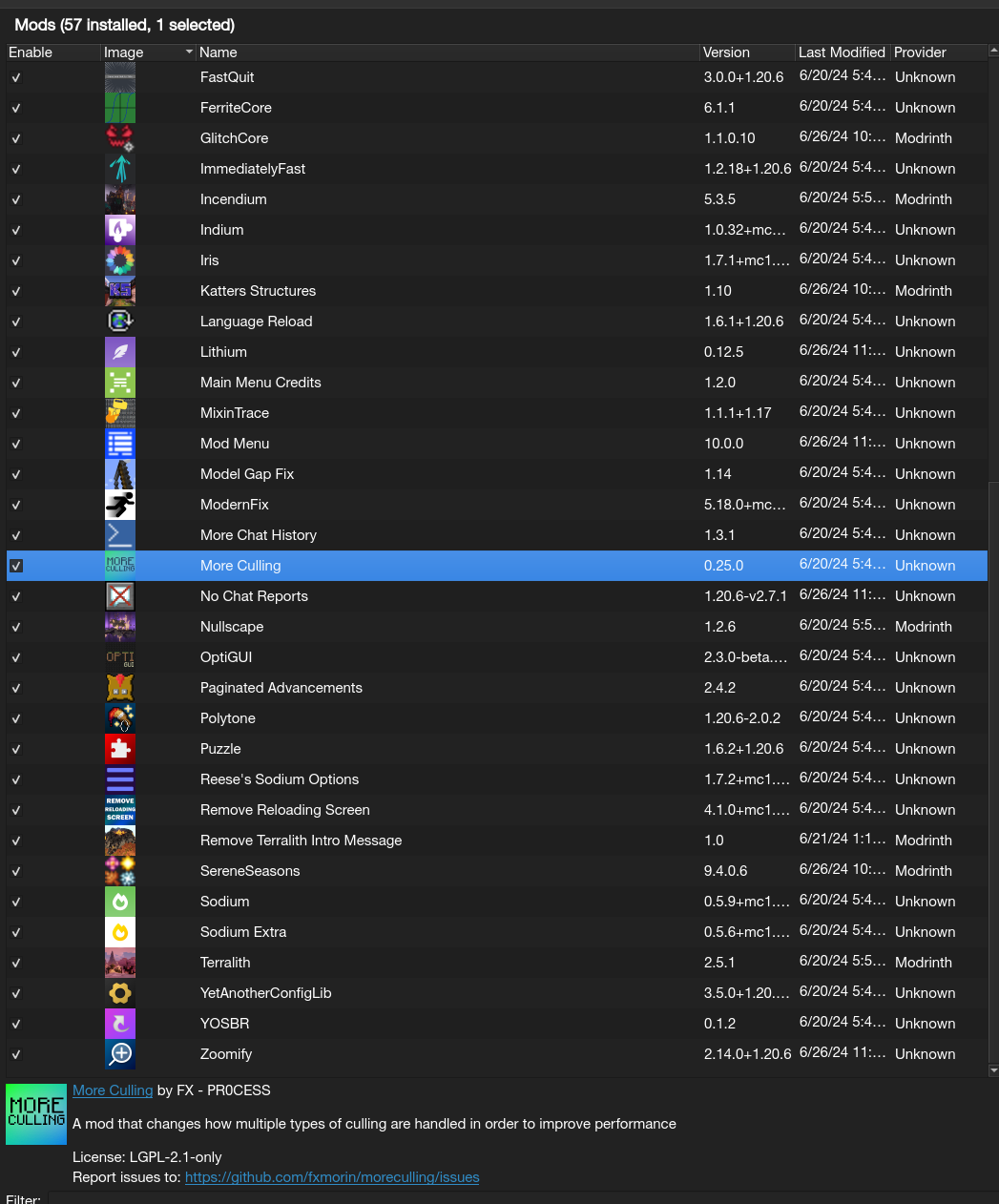Image resolution: width=999 pixels, height=1204 pixels.
Task: Select the Zoomify mod name
Action: [226, 1054]
